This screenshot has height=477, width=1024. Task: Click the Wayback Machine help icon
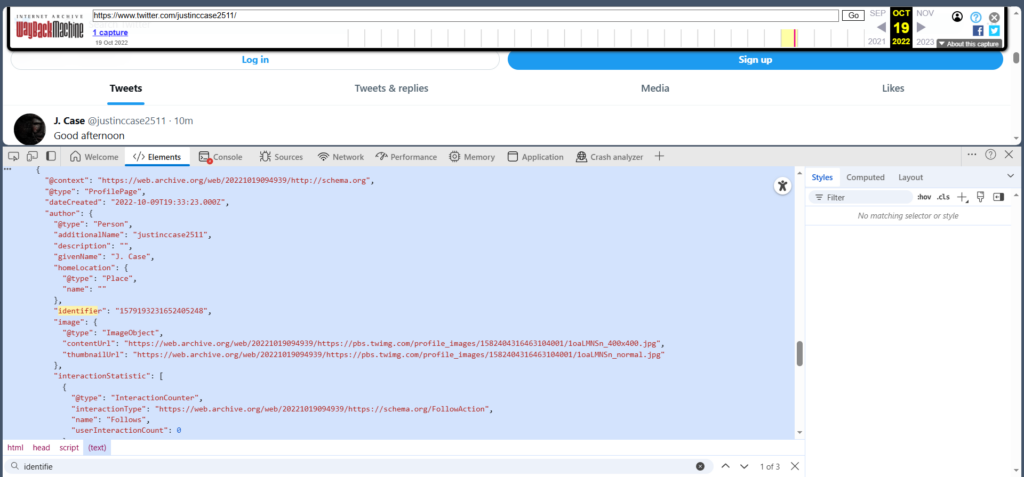point(976,17)
